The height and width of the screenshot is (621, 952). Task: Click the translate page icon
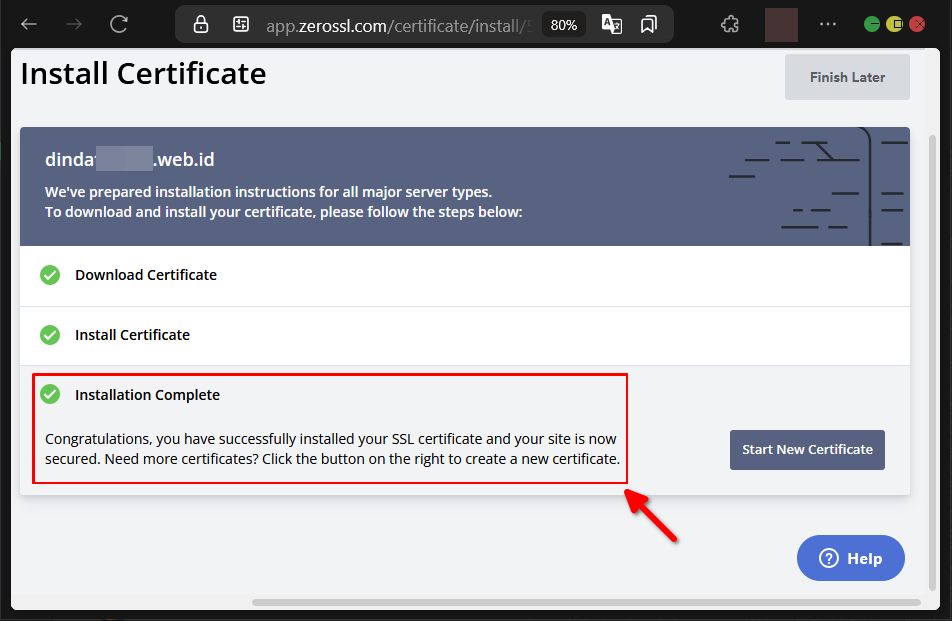(x=611, y=24)
